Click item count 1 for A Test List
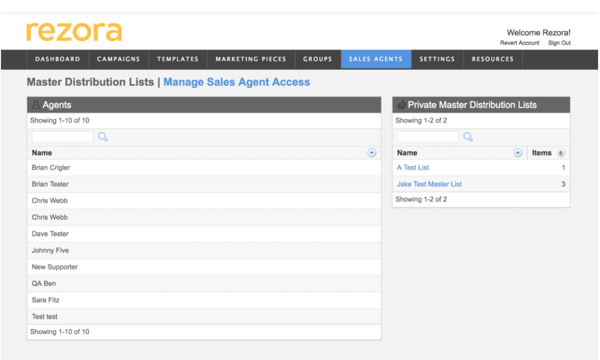 [563, 168]
